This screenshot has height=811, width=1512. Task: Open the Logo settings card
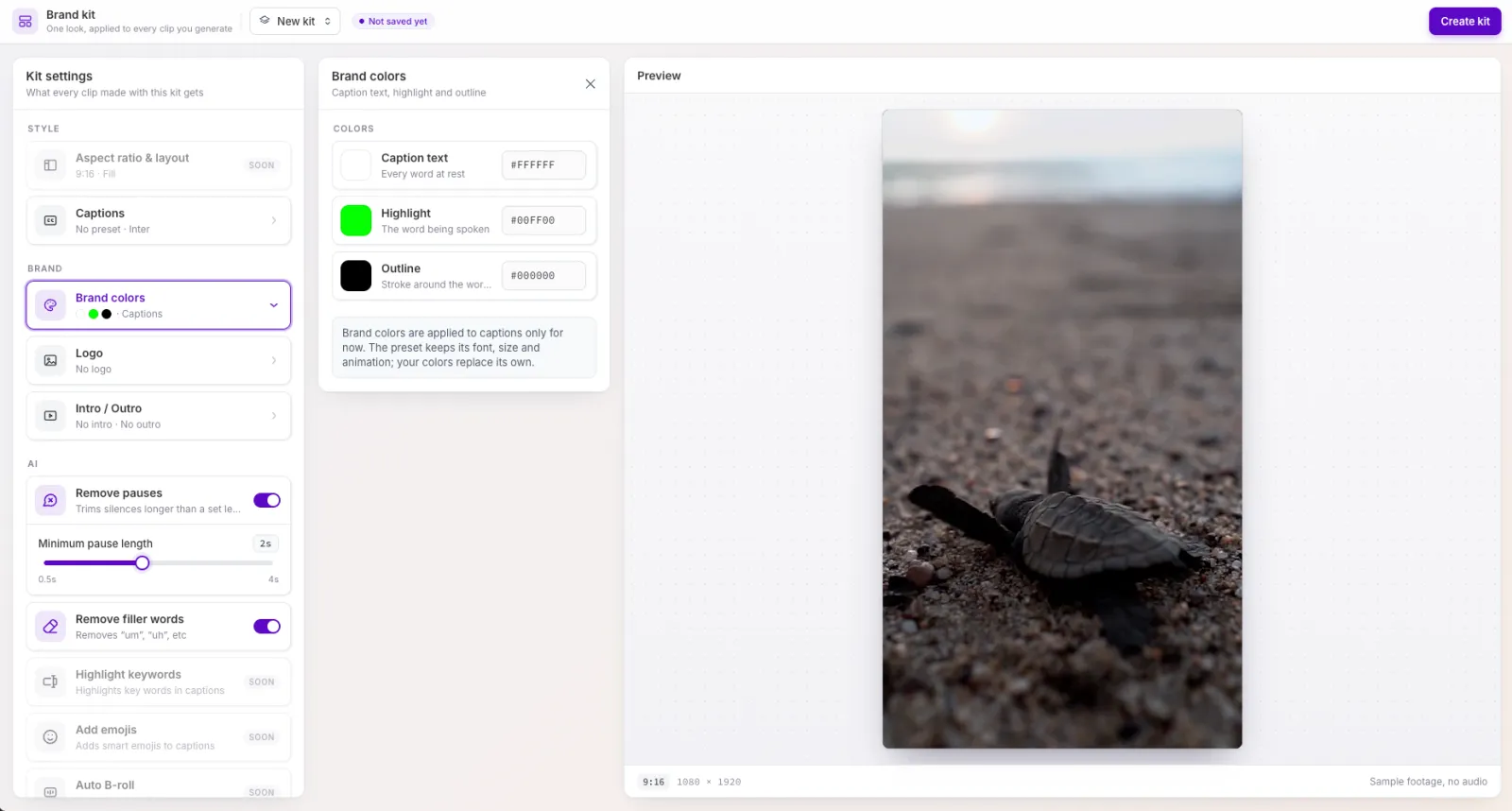(159, 360)
